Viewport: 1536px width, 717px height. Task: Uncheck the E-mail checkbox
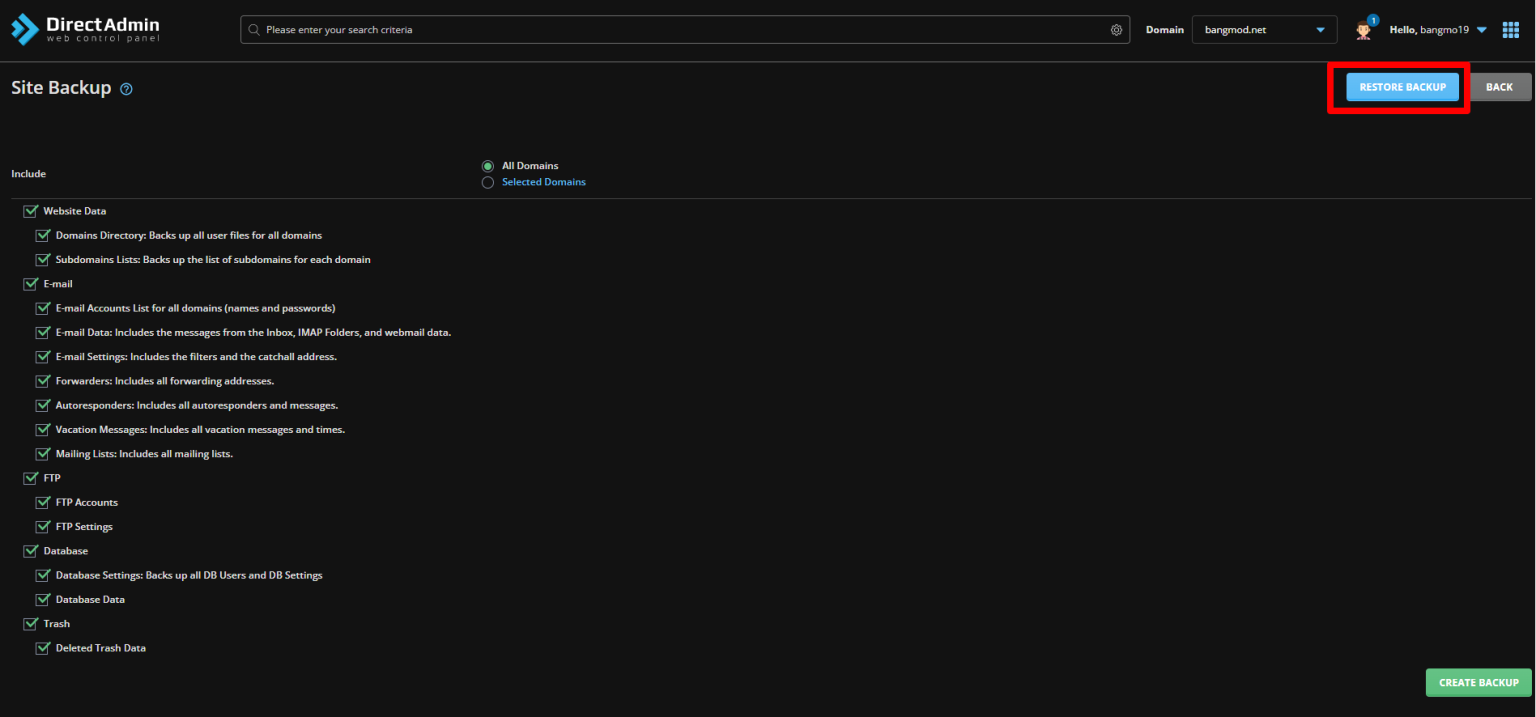29,283
